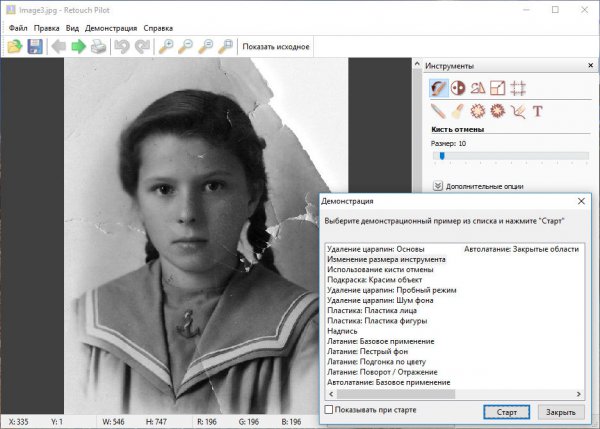Redo the action in the toolbar

click(x=142, y=47)
